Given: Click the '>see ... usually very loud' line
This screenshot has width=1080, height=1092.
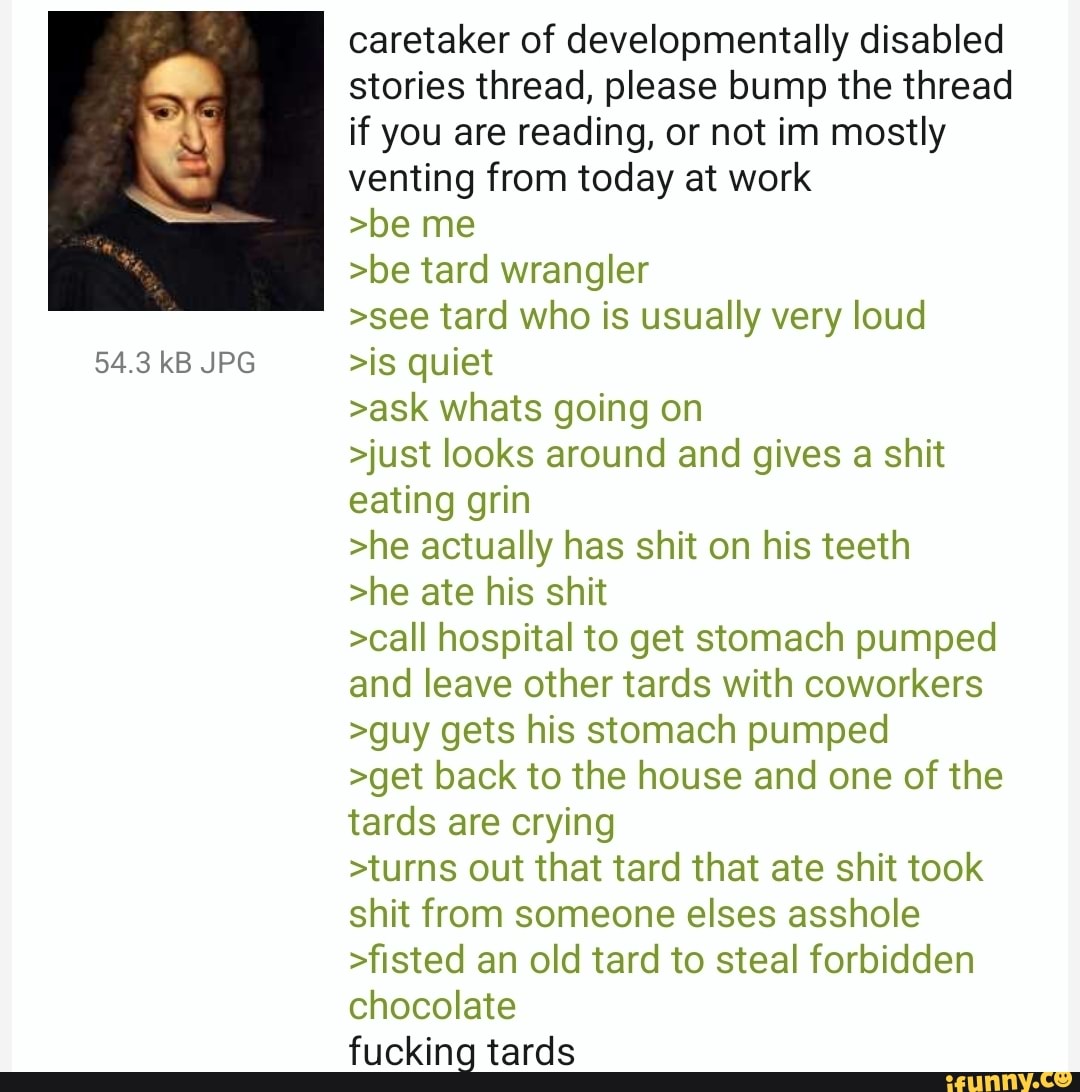Looking at the screenshot, I should [x=637, y=316].
